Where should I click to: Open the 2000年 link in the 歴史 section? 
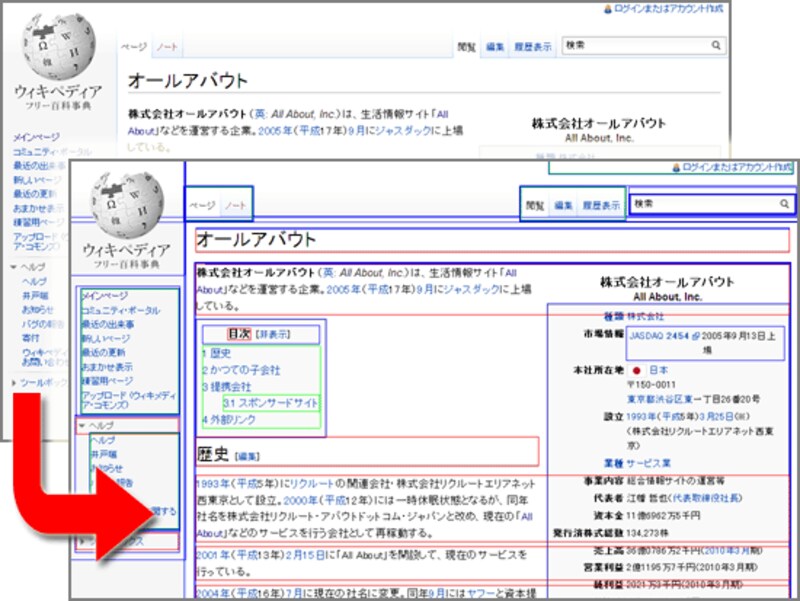[299, 500]
